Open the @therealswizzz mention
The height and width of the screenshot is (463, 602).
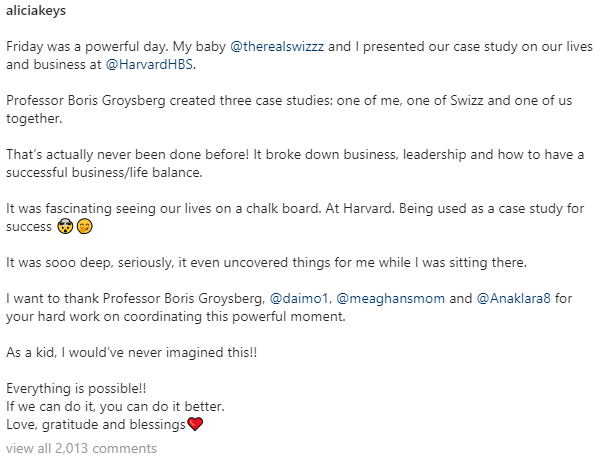click(277, 46)
